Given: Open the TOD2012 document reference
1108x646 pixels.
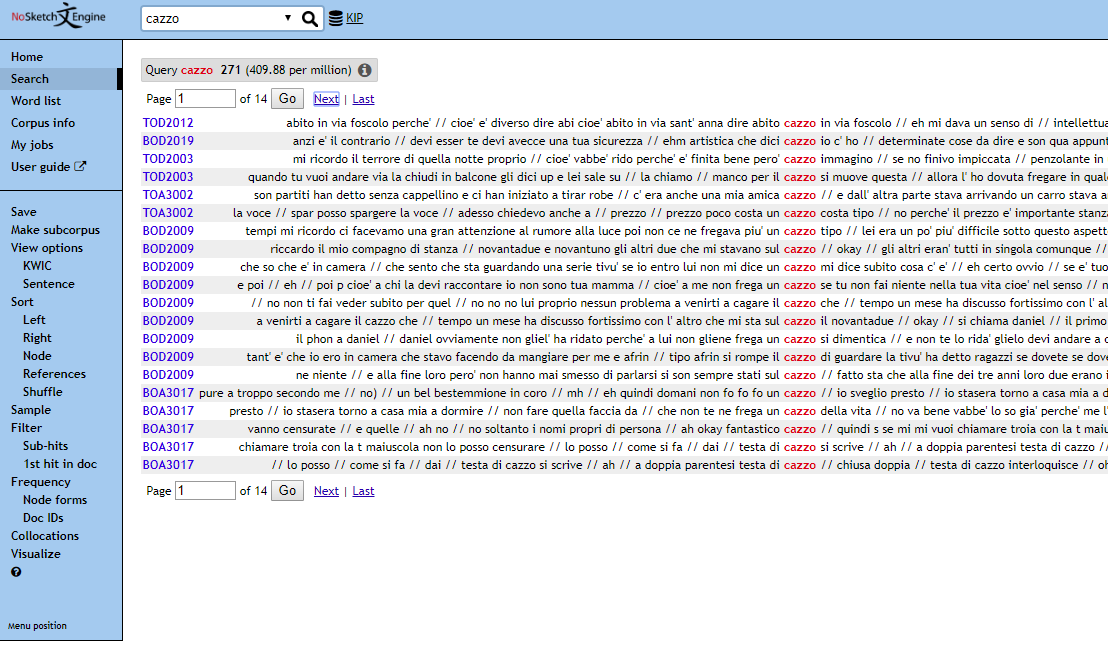Looking at the screenshot, I should pyautogui.click(x=168, y=123).
